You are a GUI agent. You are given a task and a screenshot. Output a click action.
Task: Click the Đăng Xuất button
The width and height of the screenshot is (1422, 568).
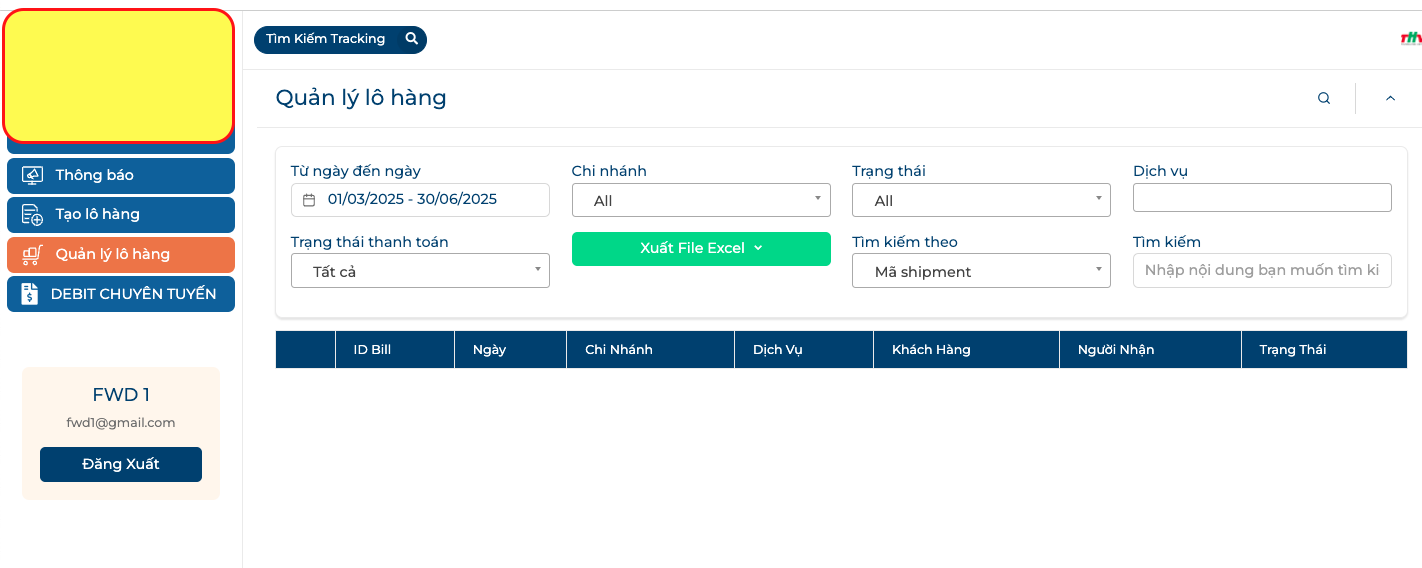click(121, 464)
